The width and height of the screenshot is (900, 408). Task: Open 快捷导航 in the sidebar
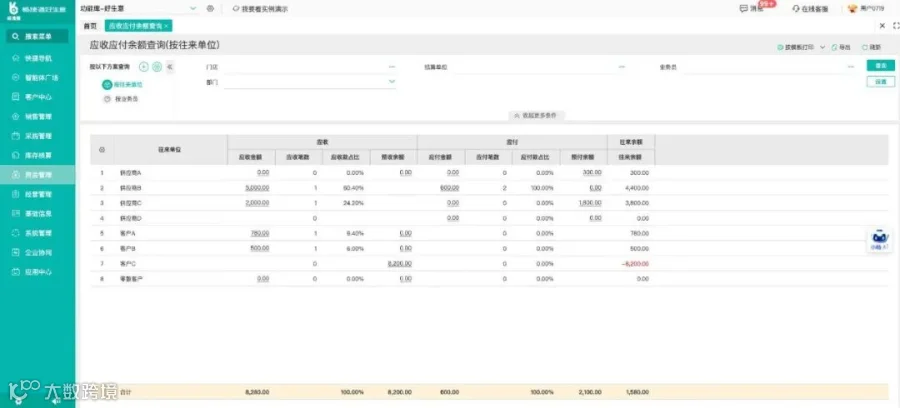pyautogui.click(x=37, y=58)
